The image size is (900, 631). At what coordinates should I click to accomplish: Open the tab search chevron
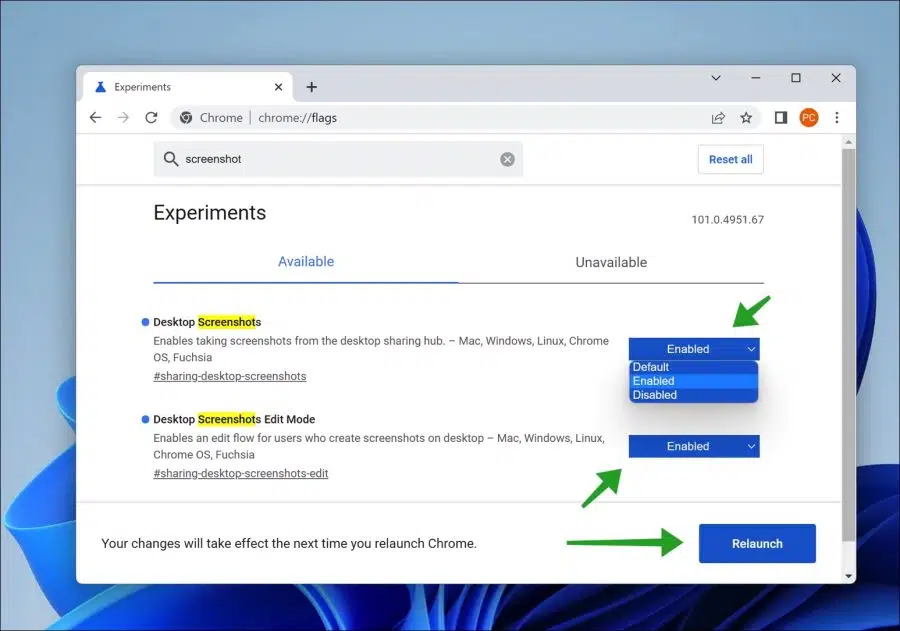point(716,78)
